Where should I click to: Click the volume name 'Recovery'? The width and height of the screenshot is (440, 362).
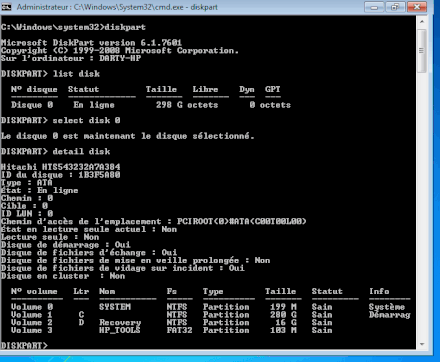click(x=120, y=323)
